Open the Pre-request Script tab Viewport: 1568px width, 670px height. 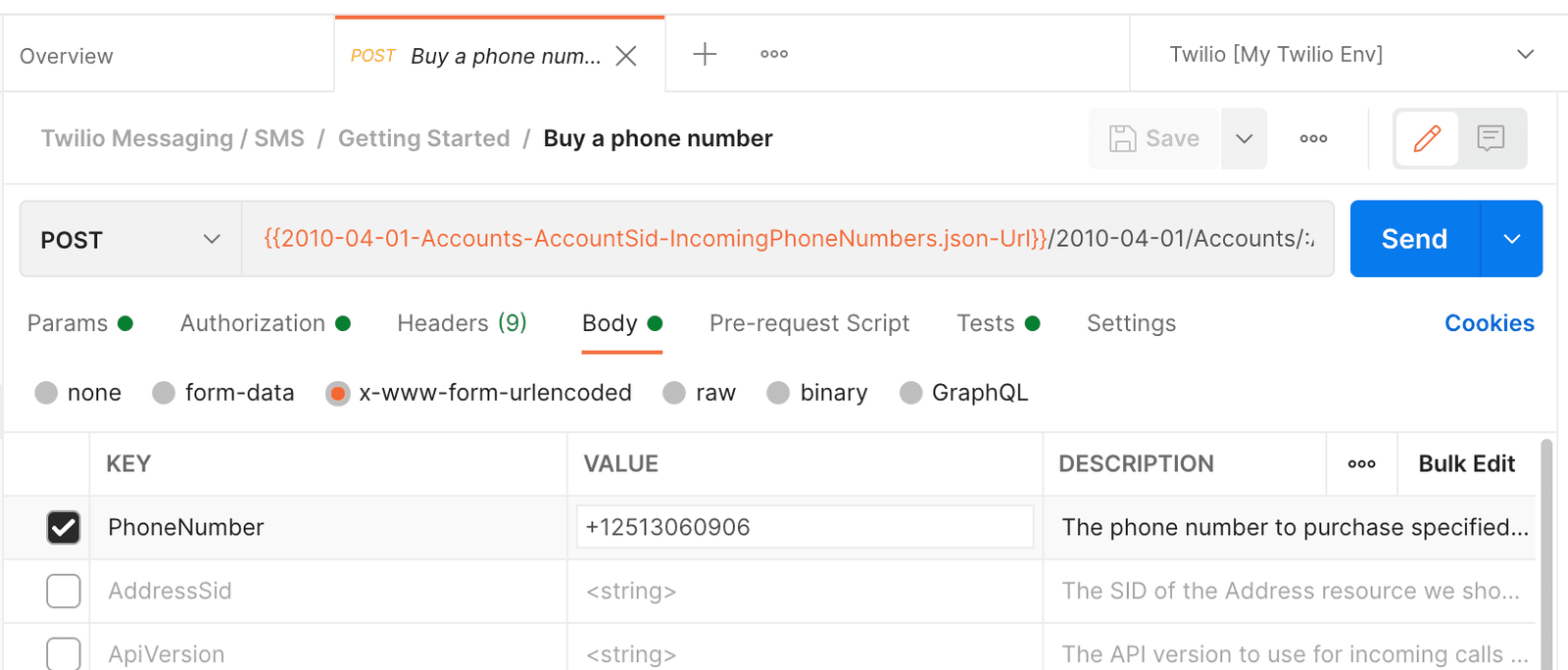pos(809,323)
